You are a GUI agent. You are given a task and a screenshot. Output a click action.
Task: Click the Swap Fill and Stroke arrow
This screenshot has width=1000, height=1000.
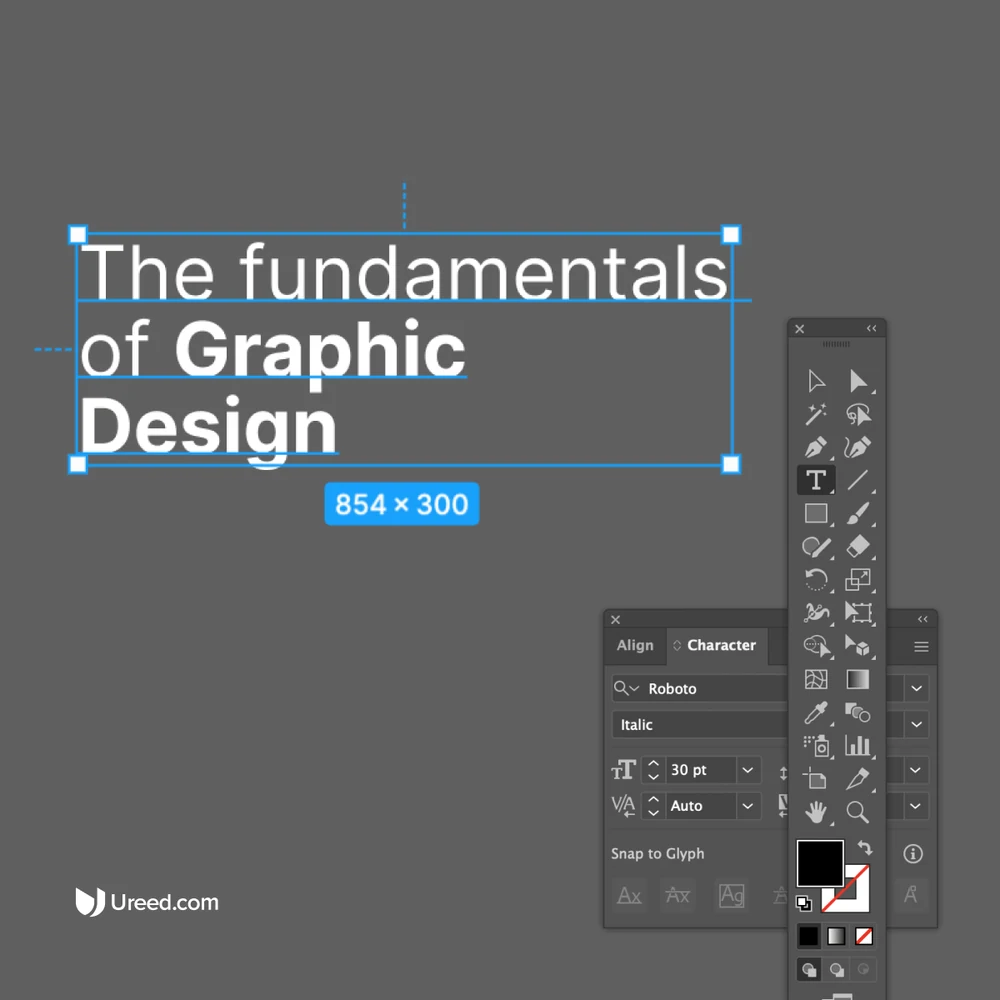pos(865,848)
